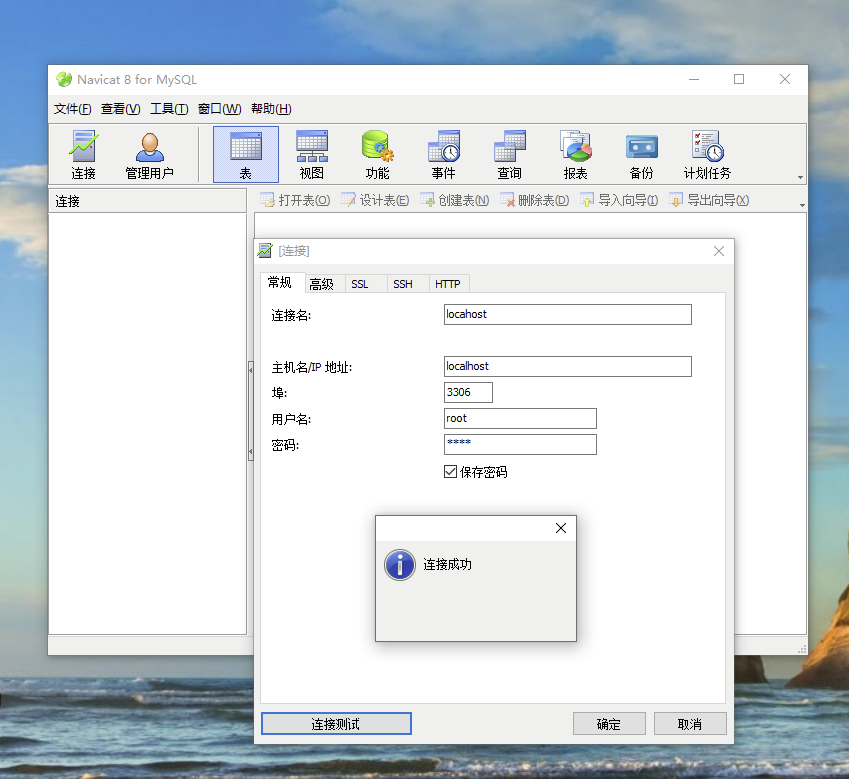Close the [连接] dialog window
Screen dimensions: 849x779
pyautogui.click(x=719, y=251)
